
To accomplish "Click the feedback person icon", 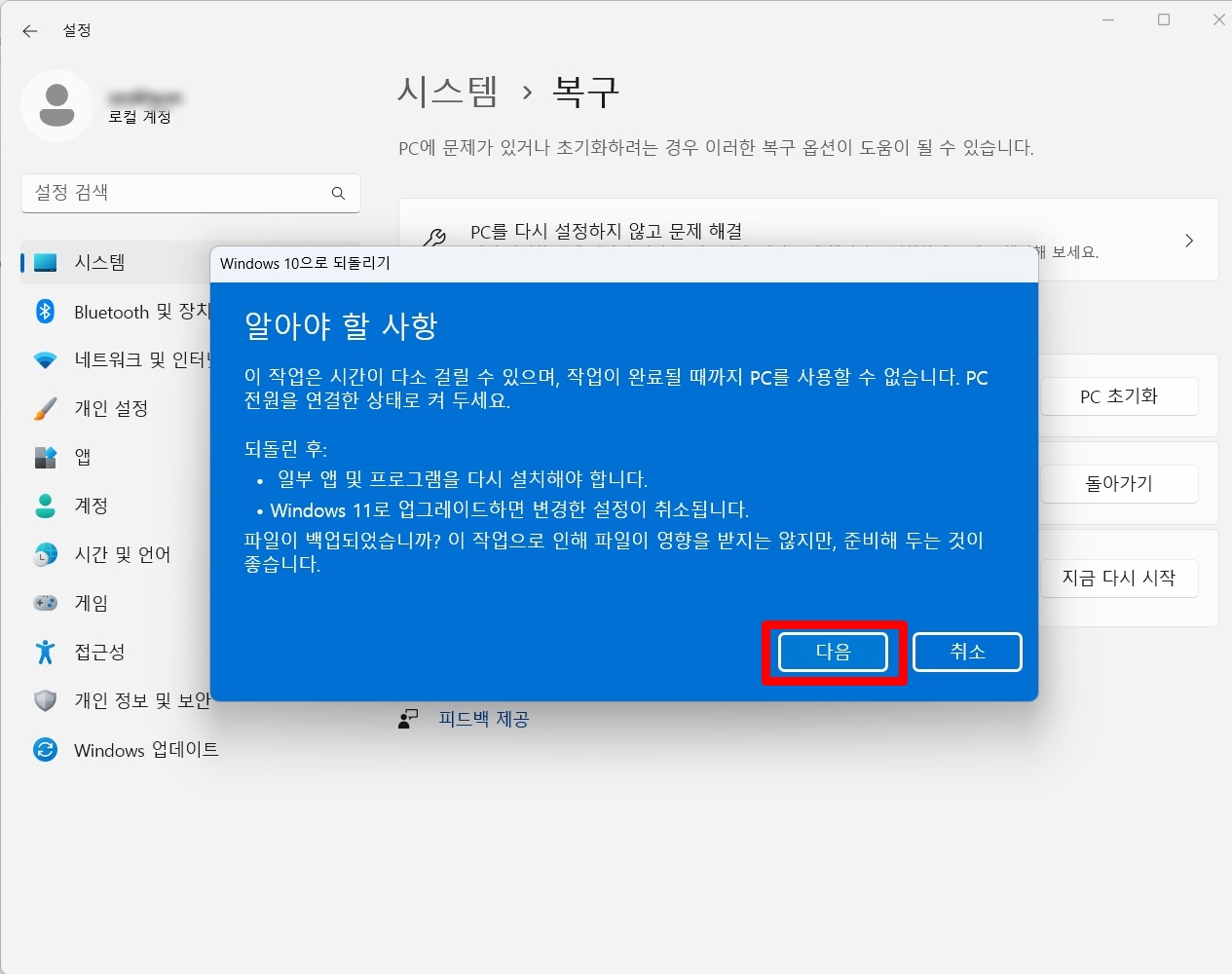I will (408, 719).
